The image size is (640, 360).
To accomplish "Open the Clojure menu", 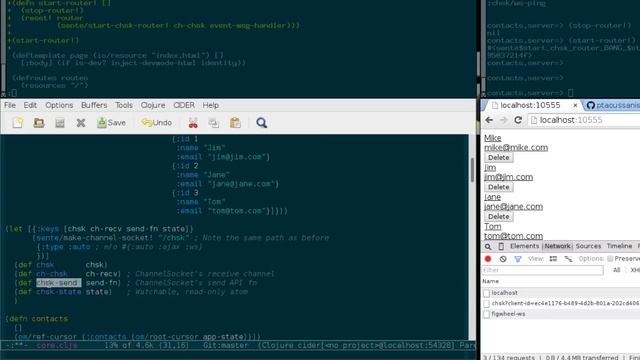I will pos(153,105).
